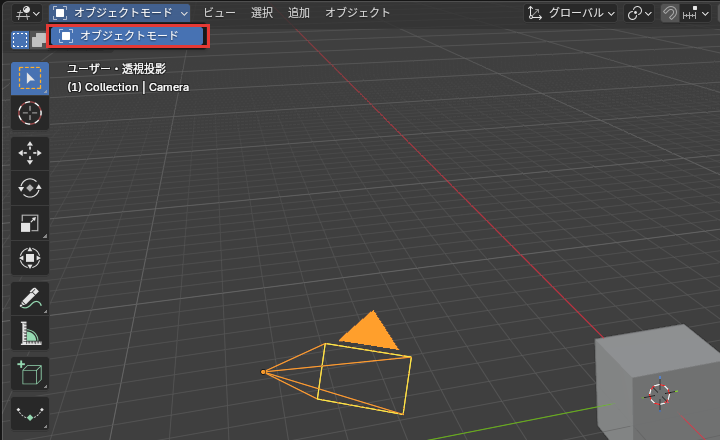Image resolution: width=720 pixels, height=440 pixels.
Task: Enable the new-selection box mode icon
Action: coord(20,40)
